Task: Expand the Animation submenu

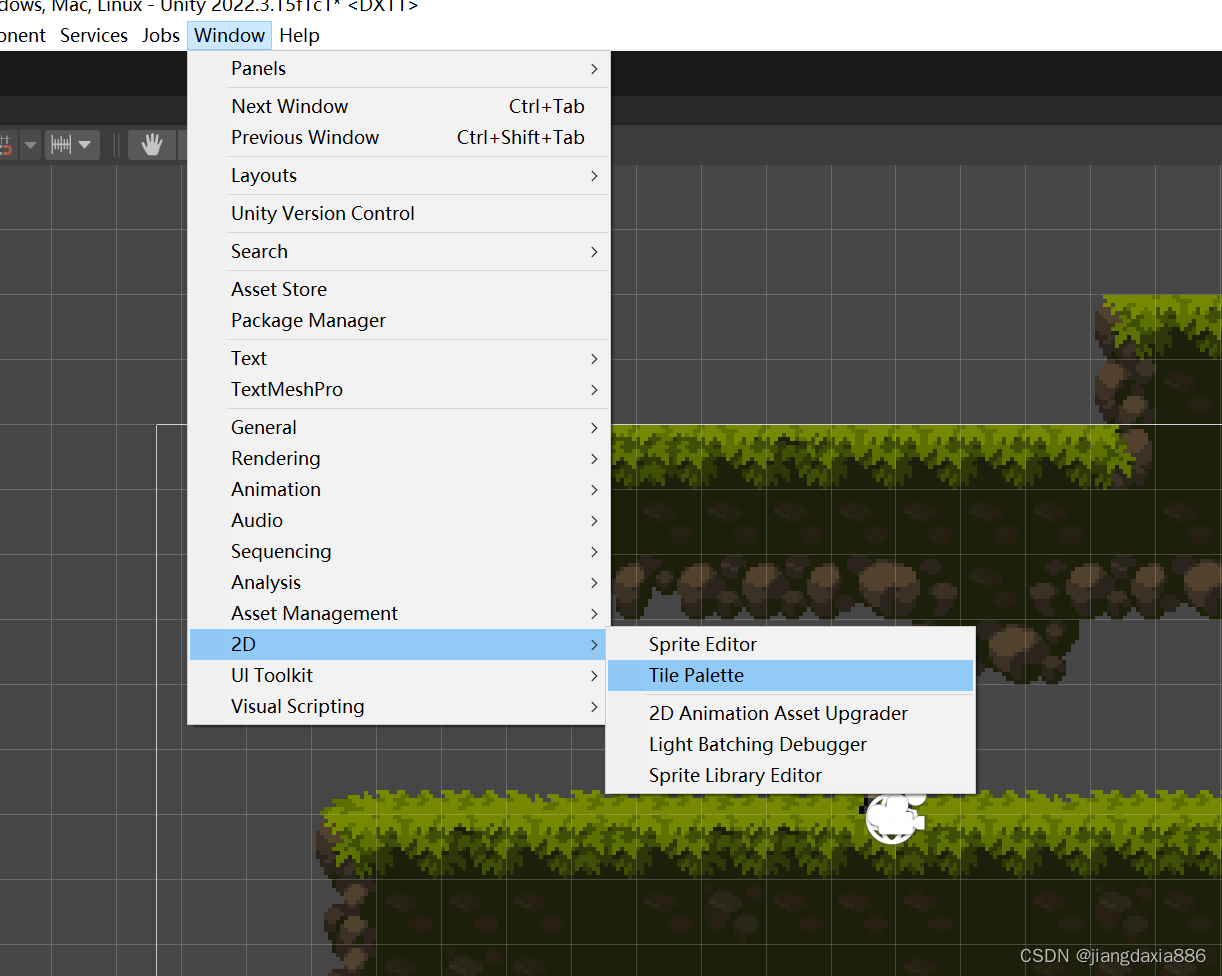Action: point(399,489)
